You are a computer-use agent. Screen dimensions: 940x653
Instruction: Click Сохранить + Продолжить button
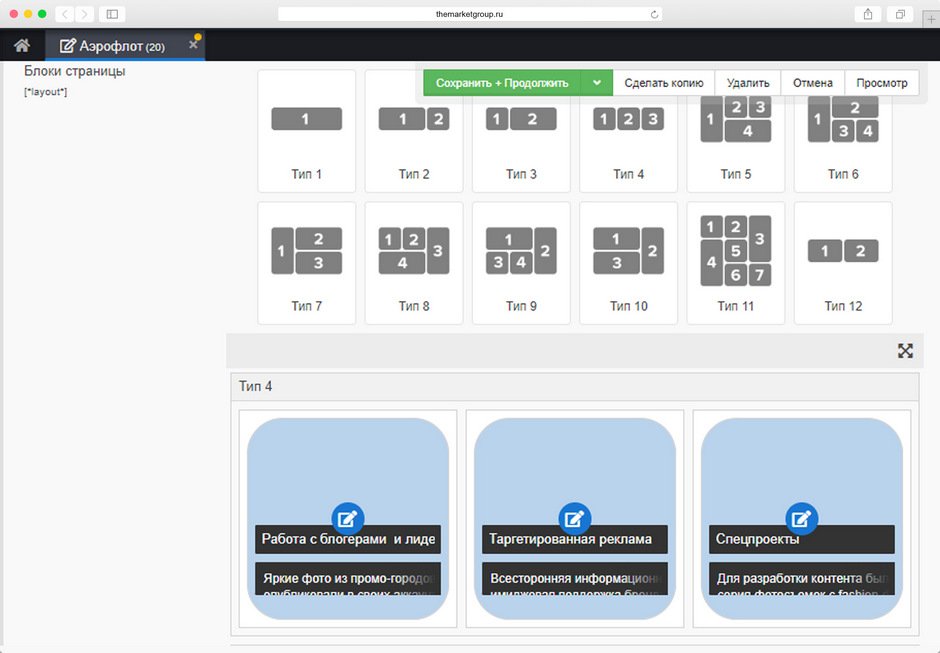coord(501,83)
